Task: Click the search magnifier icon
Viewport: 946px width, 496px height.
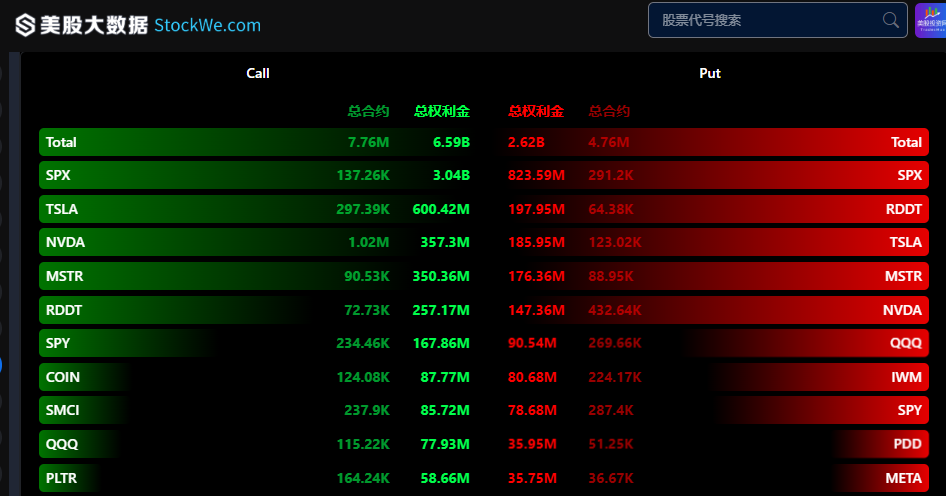Action: pyautogui.click(x=890, y=20)
